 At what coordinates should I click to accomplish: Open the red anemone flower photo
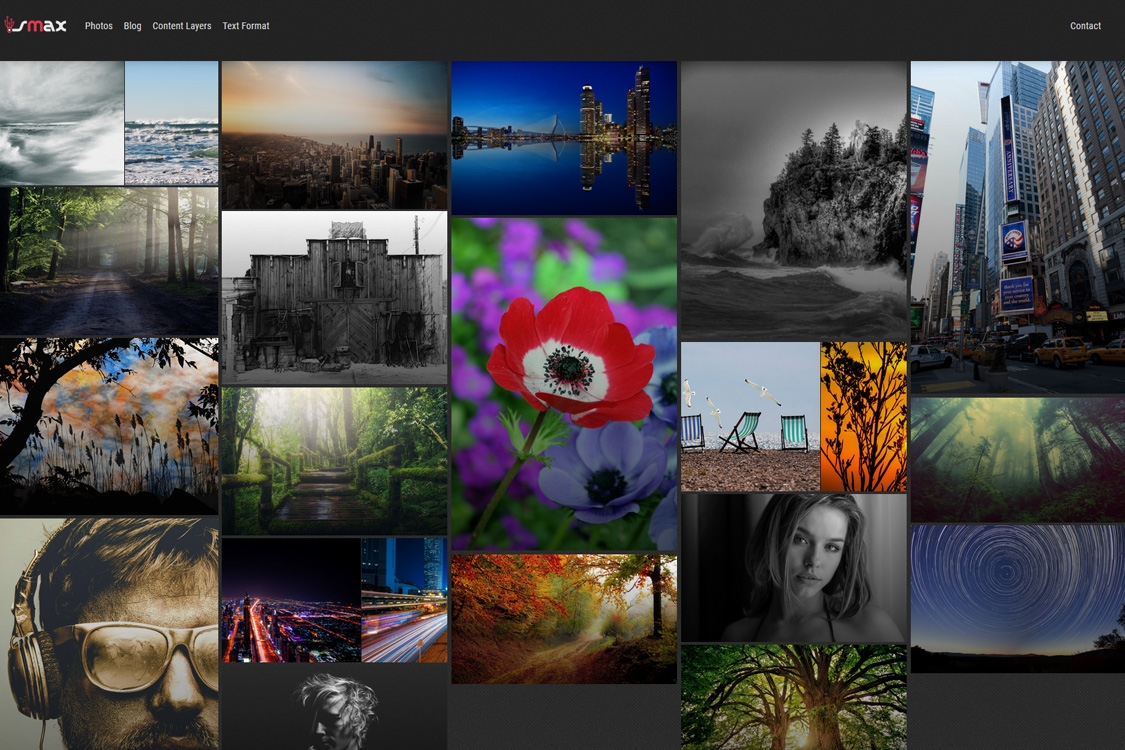[x=564, y=384]
